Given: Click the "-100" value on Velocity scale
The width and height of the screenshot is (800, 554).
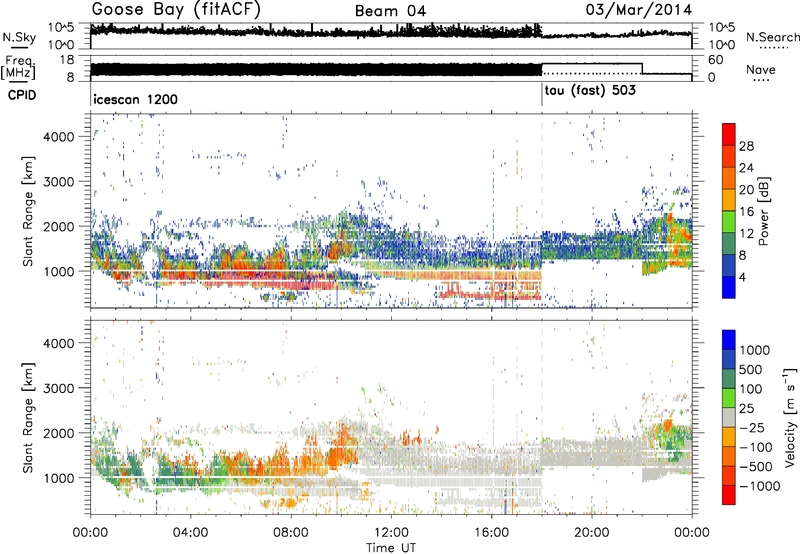Looking at the screenshot, I should point(756,447).
